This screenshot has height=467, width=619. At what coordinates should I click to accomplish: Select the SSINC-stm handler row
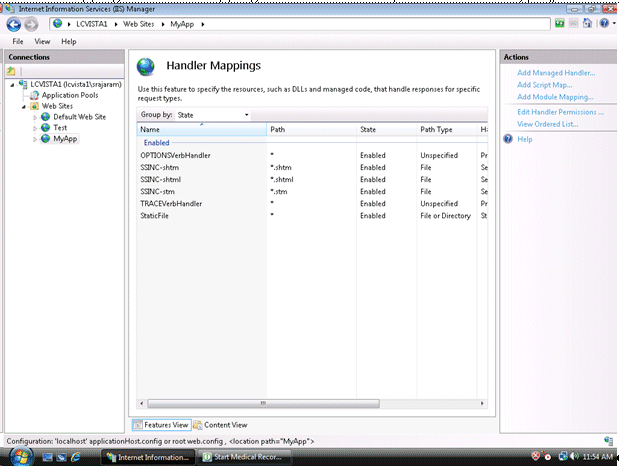312,191
